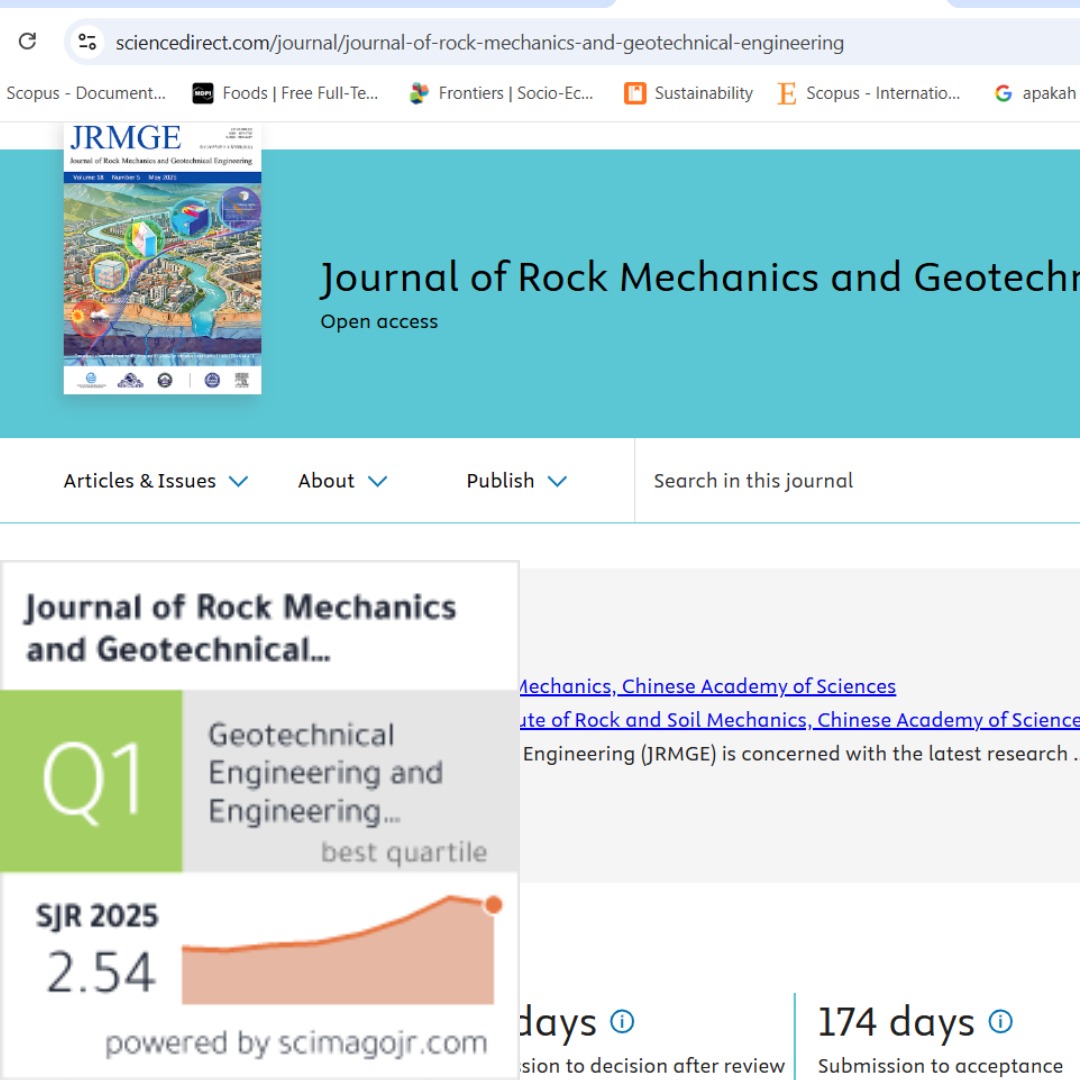1080x1080 pixels.
Task: Focus the Search in this journal field
Action: [x=857, y=481]
